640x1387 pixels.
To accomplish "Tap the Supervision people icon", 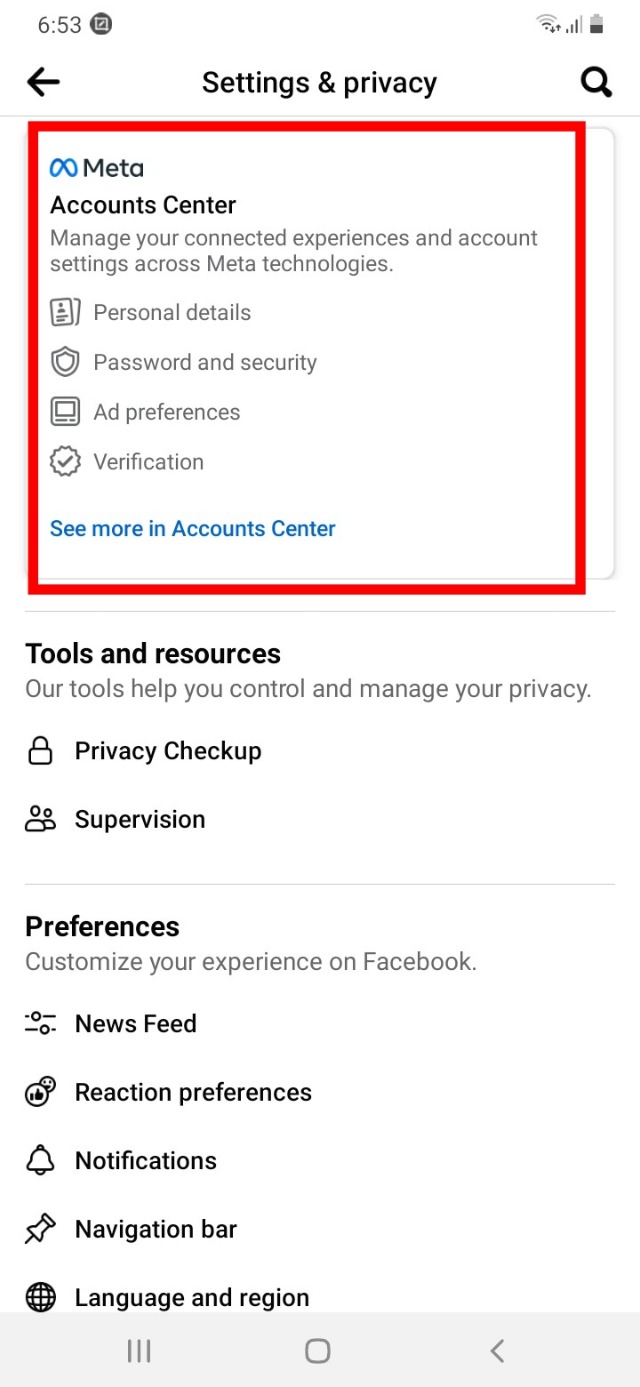I will tap(40, 819).
